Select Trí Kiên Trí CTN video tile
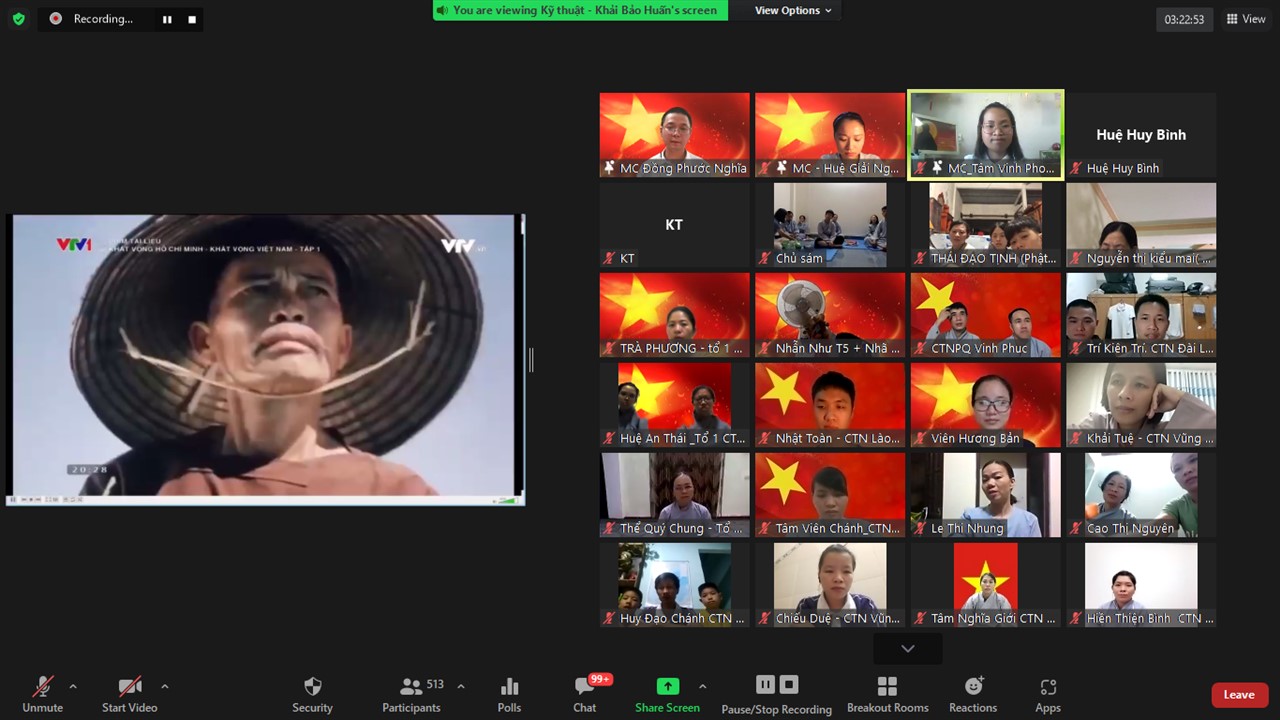Screen dimensions: 1280x720 [1141, 315]
